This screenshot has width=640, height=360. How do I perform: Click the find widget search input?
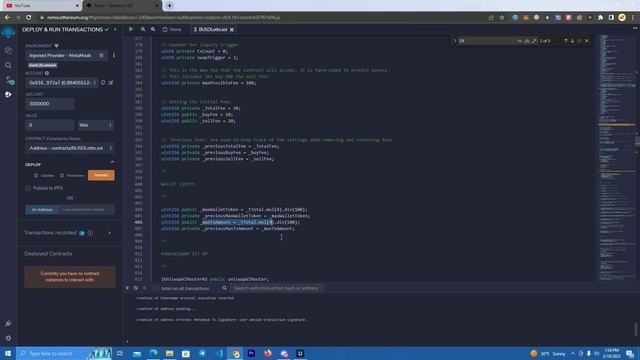tap(487, 41)
